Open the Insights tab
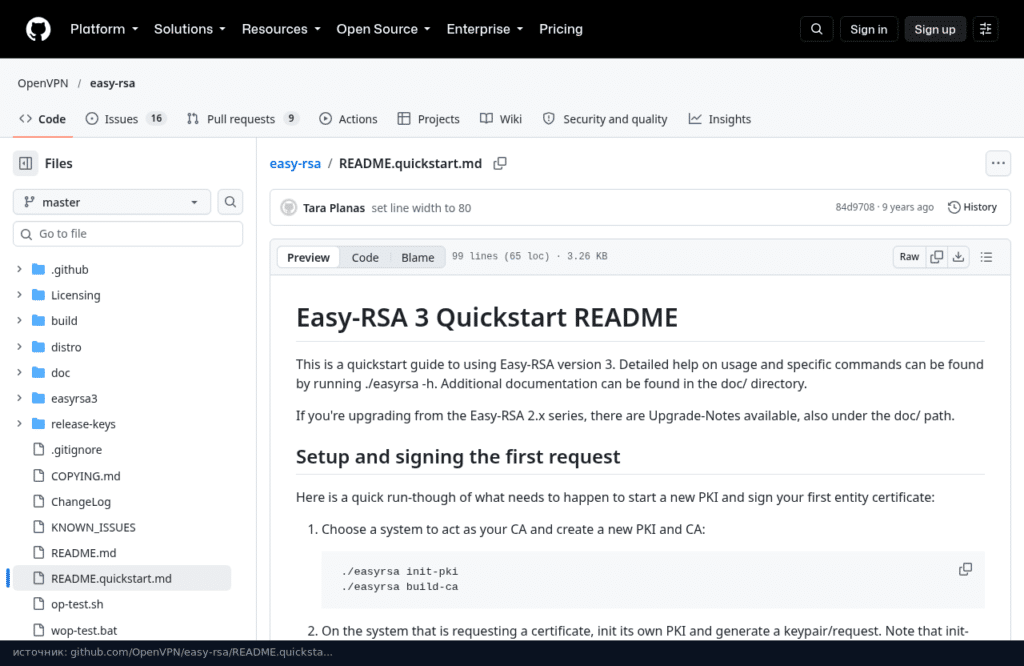 pos(720,119)
